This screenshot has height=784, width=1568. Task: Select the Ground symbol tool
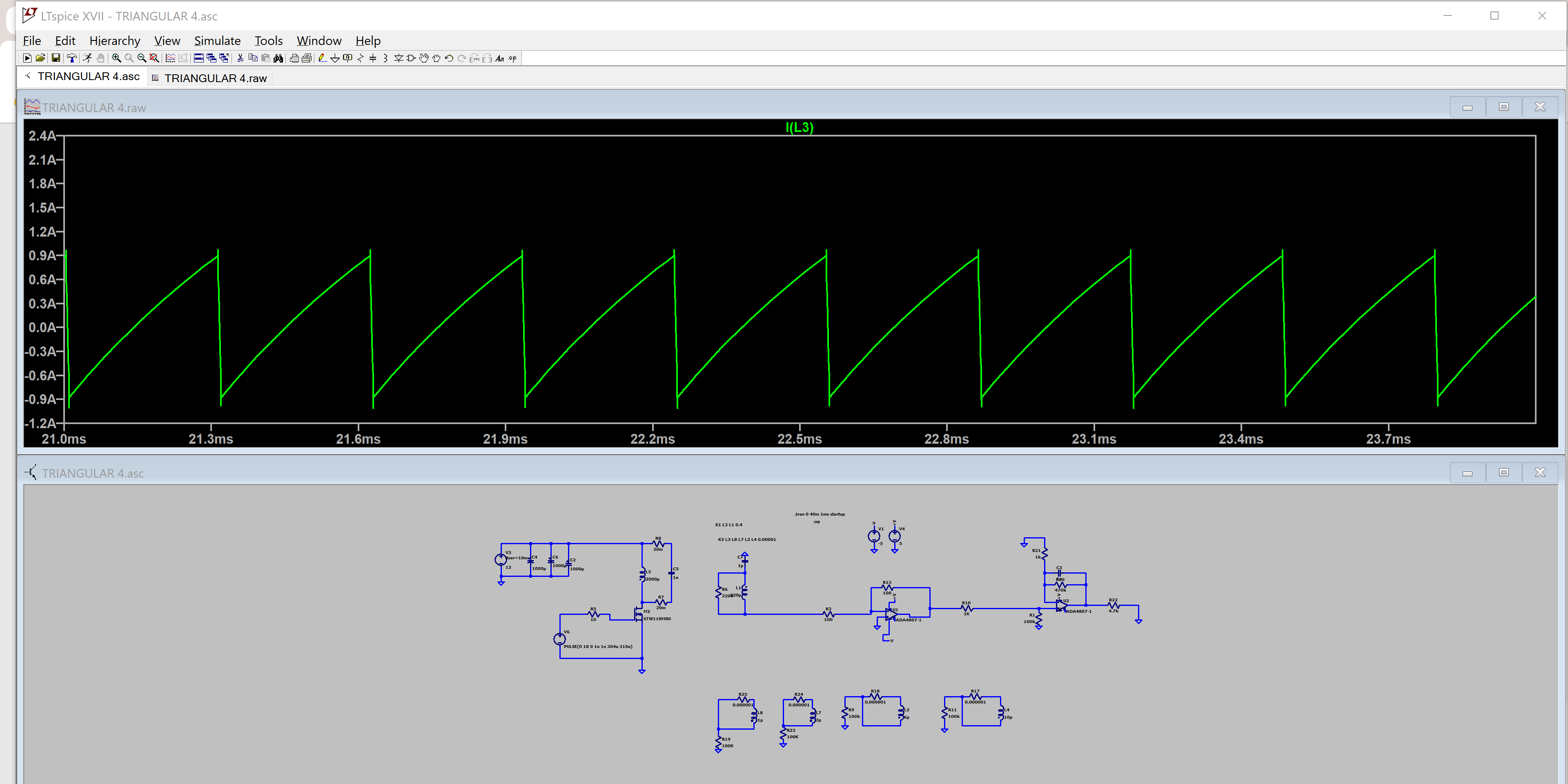(x=335, y=58)
